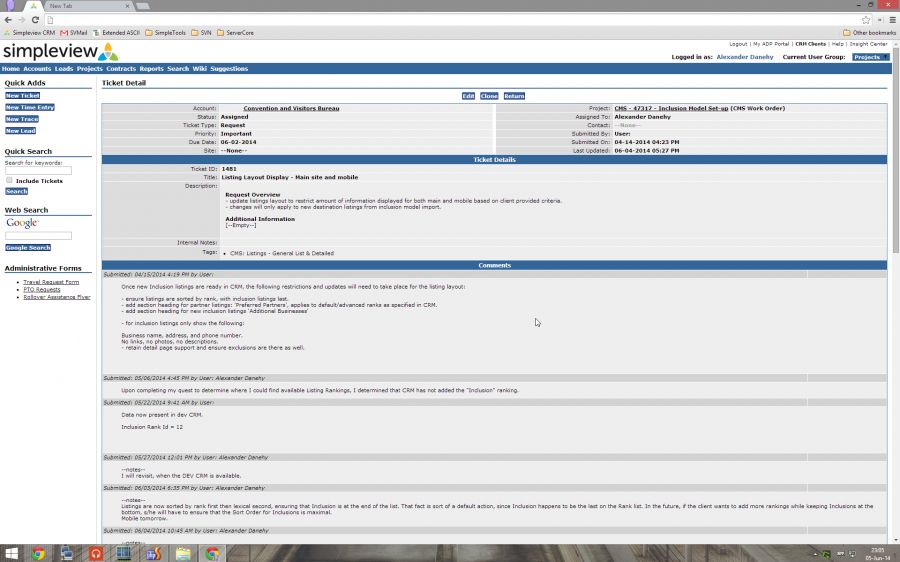This screenshot has height=562, width=900.
Task: Open the SimpleTools bookmark folder
Action: (165, 33)
